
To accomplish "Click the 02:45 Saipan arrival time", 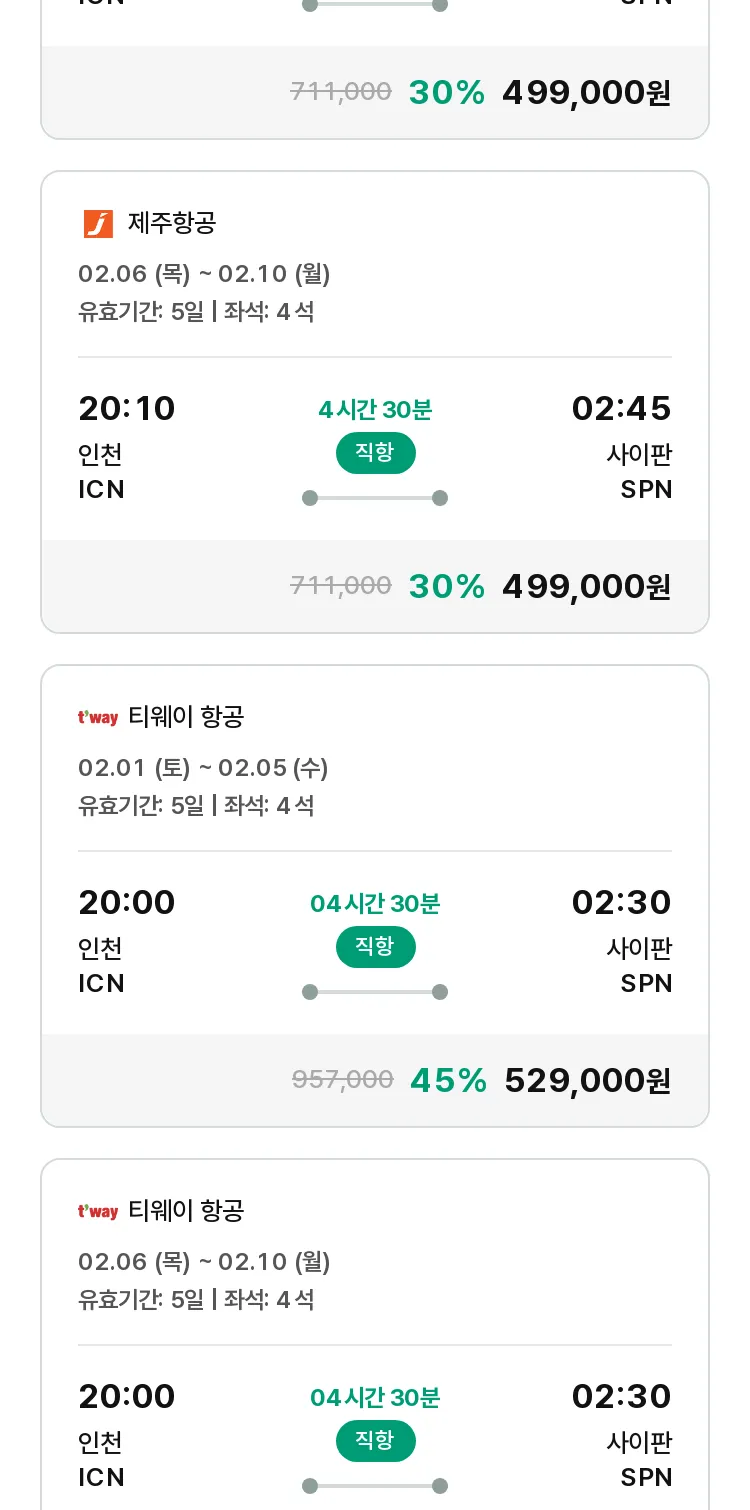I will pyautogui.click(x=621, y=408).
